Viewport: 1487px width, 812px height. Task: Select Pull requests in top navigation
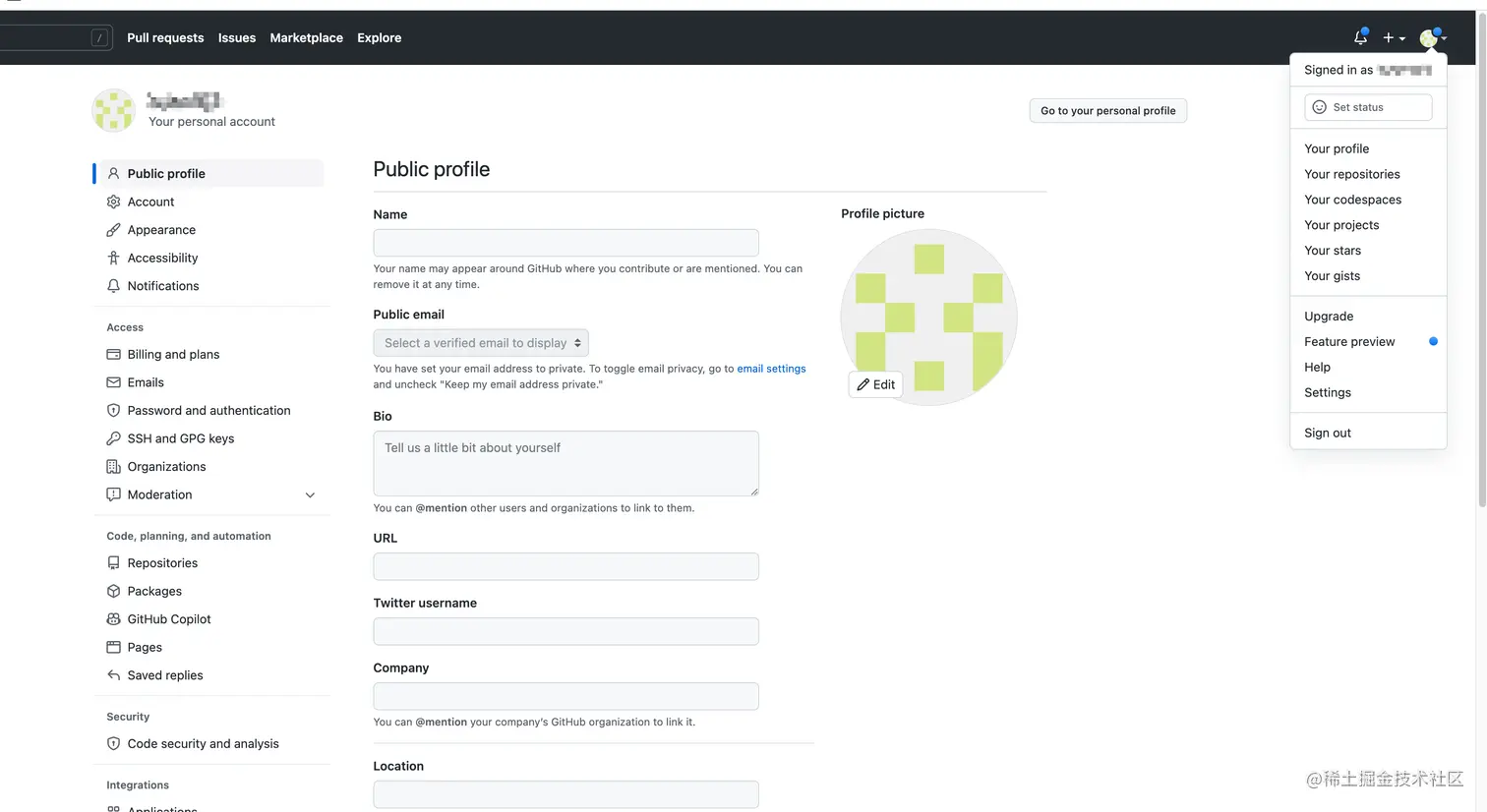click(x=165, y=38)
